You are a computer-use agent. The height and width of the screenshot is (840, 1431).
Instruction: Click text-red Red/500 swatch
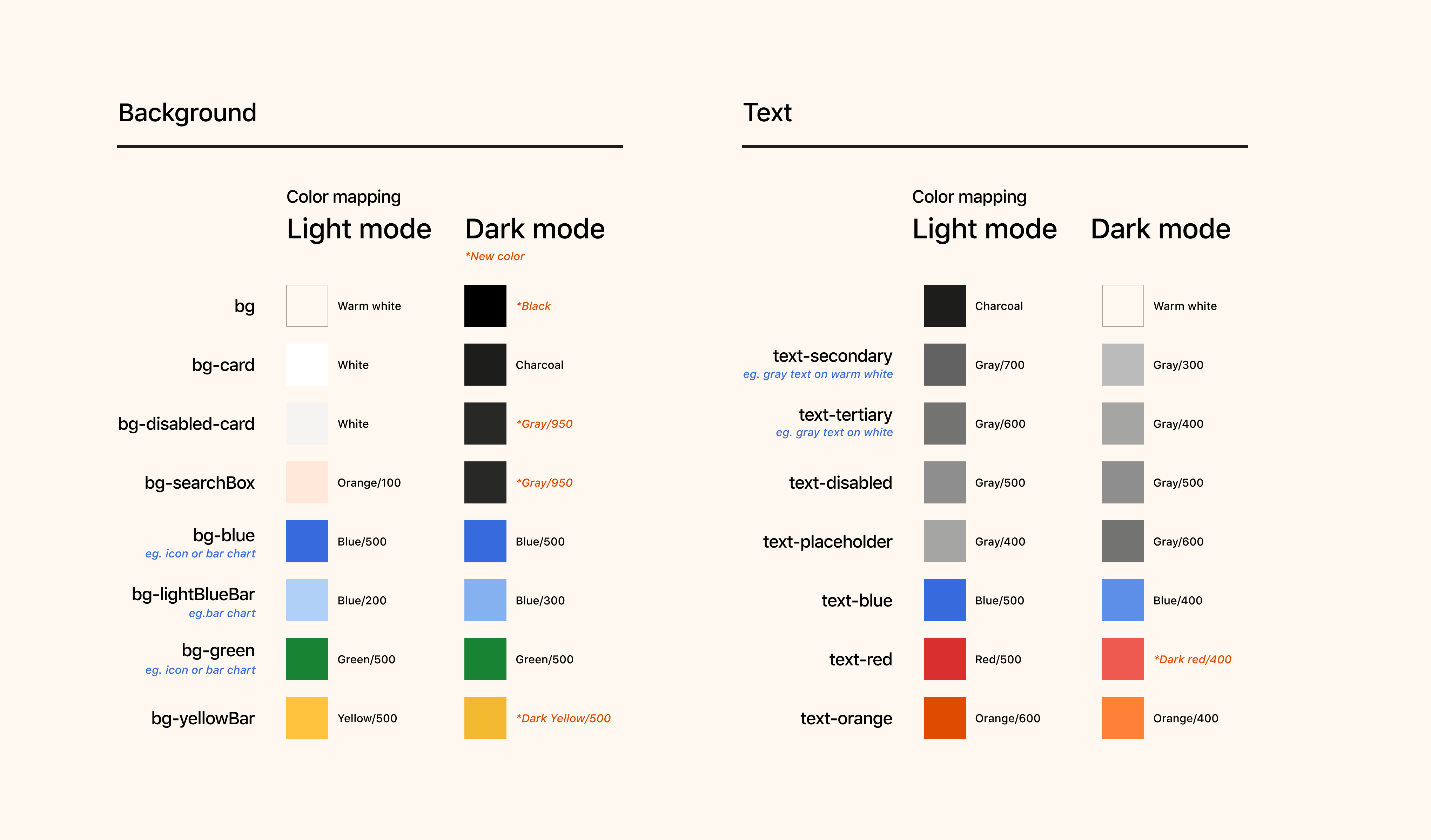[944, 659]
